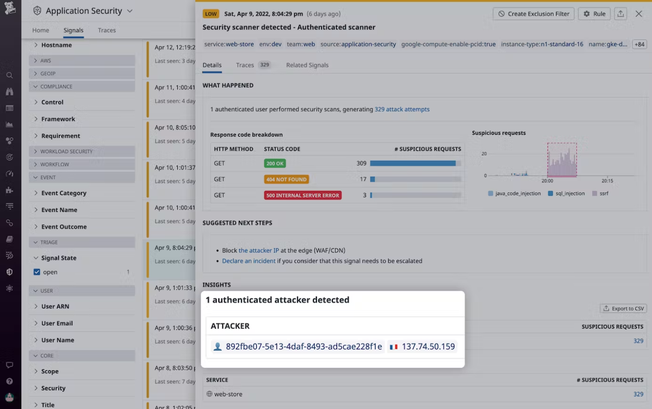Switch to the Signals tab

coord(73,30)
